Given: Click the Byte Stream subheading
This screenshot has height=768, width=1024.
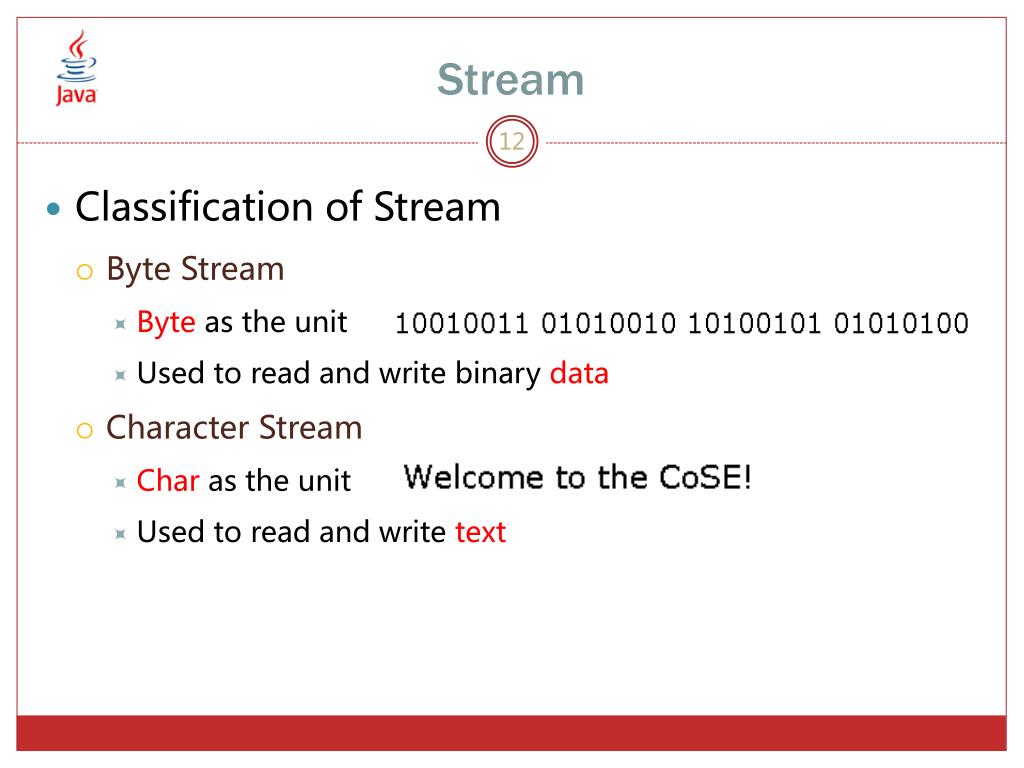Looking at the screenshot, I should pos(195,269).
